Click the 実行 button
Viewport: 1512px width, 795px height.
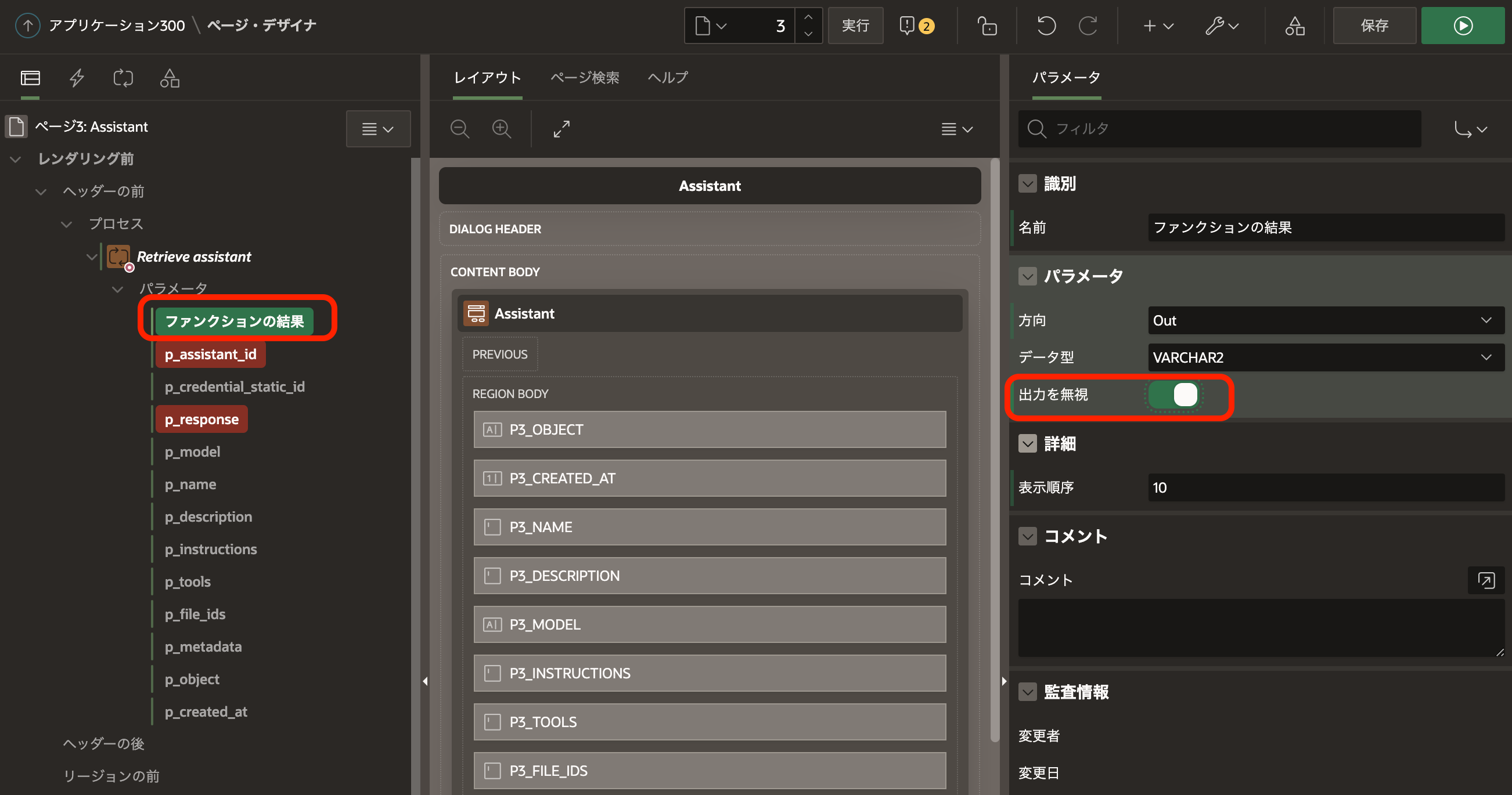[855, 26]
